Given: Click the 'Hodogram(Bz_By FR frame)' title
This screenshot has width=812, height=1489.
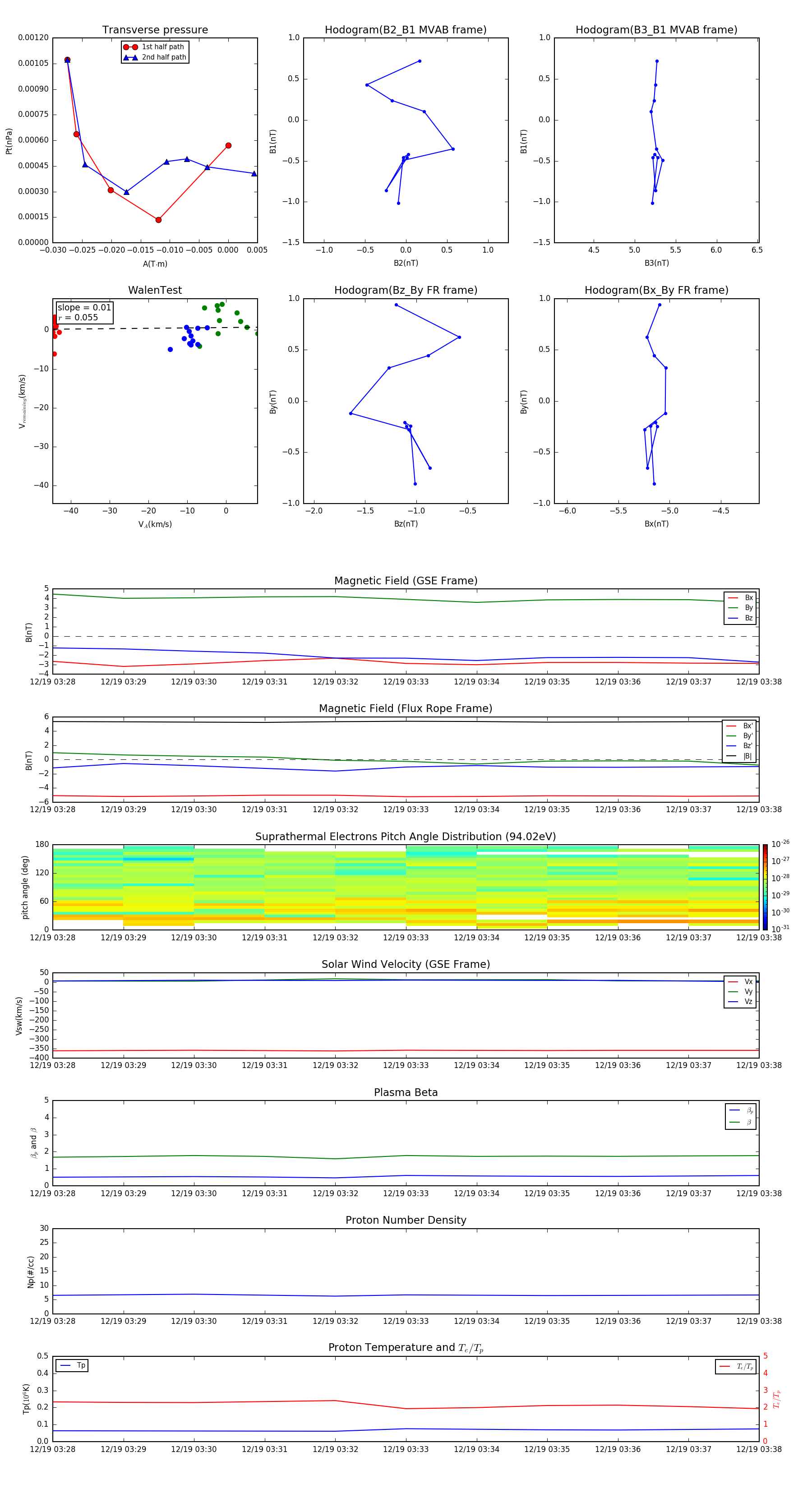Looking at the screenshot, I should (406, 290).
